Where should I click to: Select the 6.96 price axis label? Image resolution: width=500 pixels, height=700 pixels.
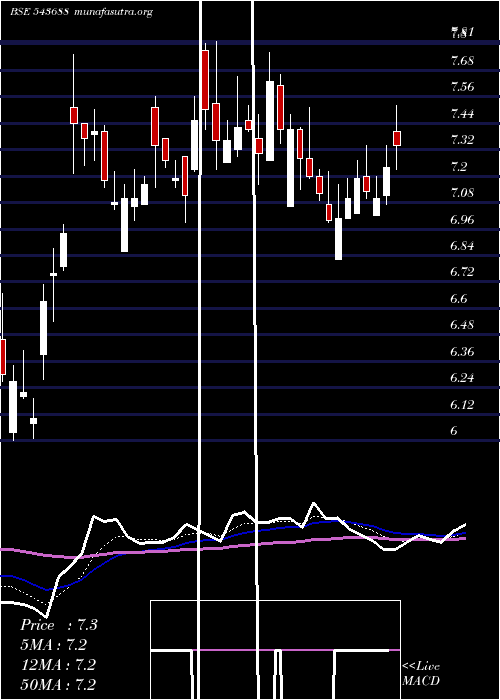462,220
